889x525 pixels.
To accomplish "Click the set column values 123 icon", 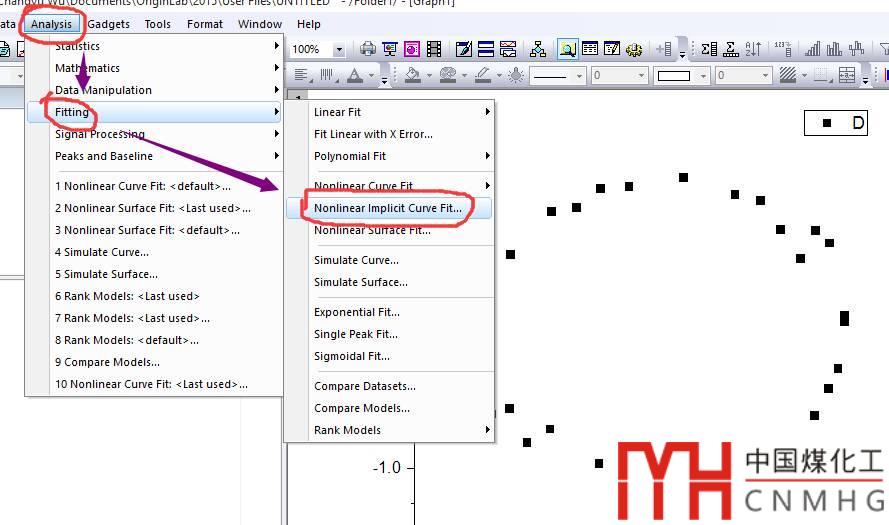I will (783, 49).
